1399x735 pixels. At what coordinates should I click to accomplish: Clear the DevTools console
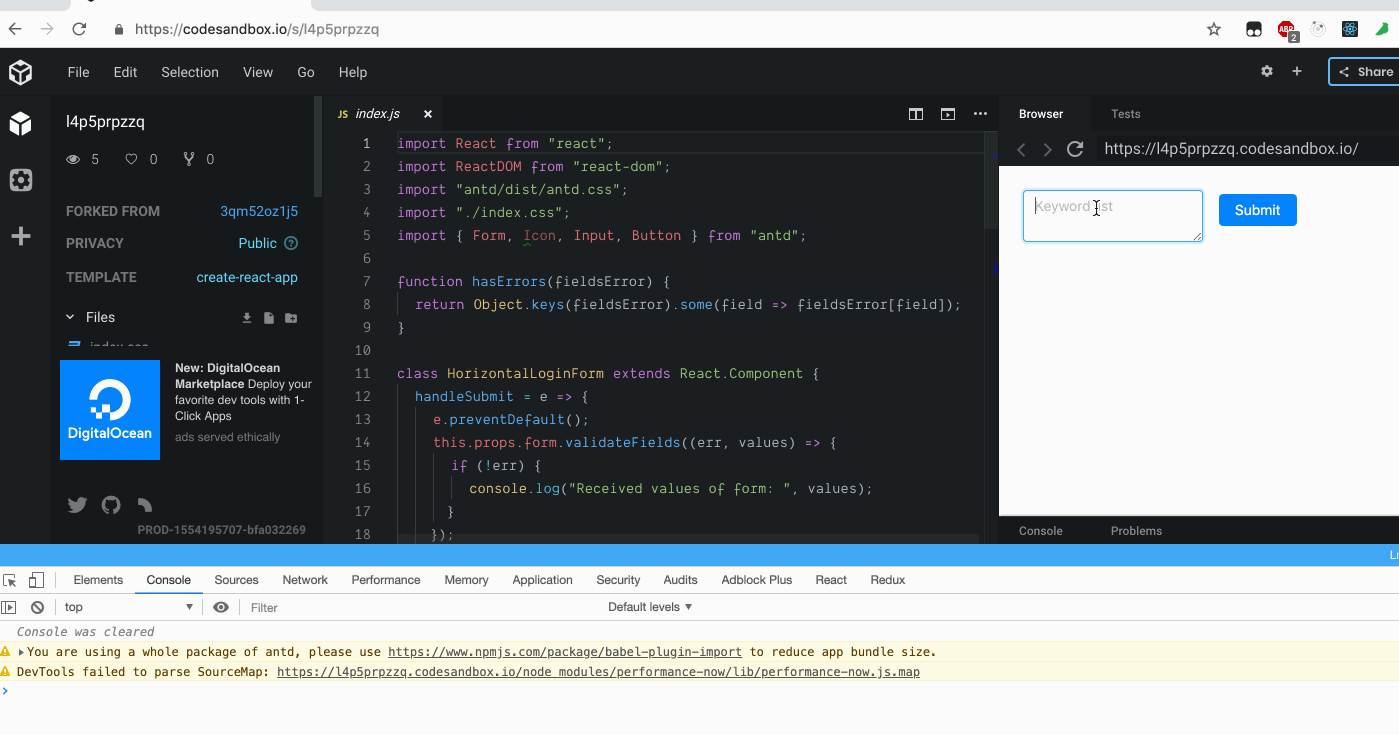[x=37, y=607]
